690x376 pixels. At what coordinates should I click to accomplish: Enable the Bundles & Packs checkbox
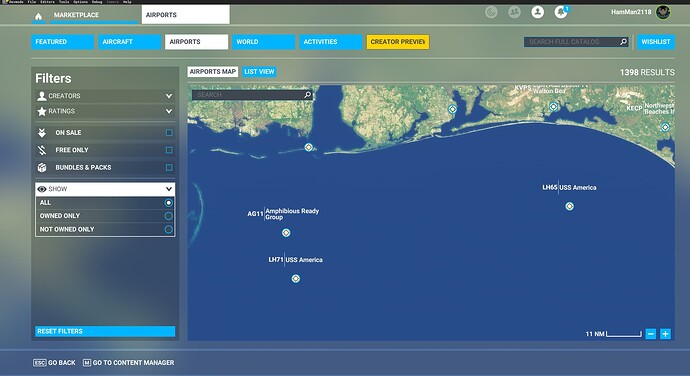169,167
